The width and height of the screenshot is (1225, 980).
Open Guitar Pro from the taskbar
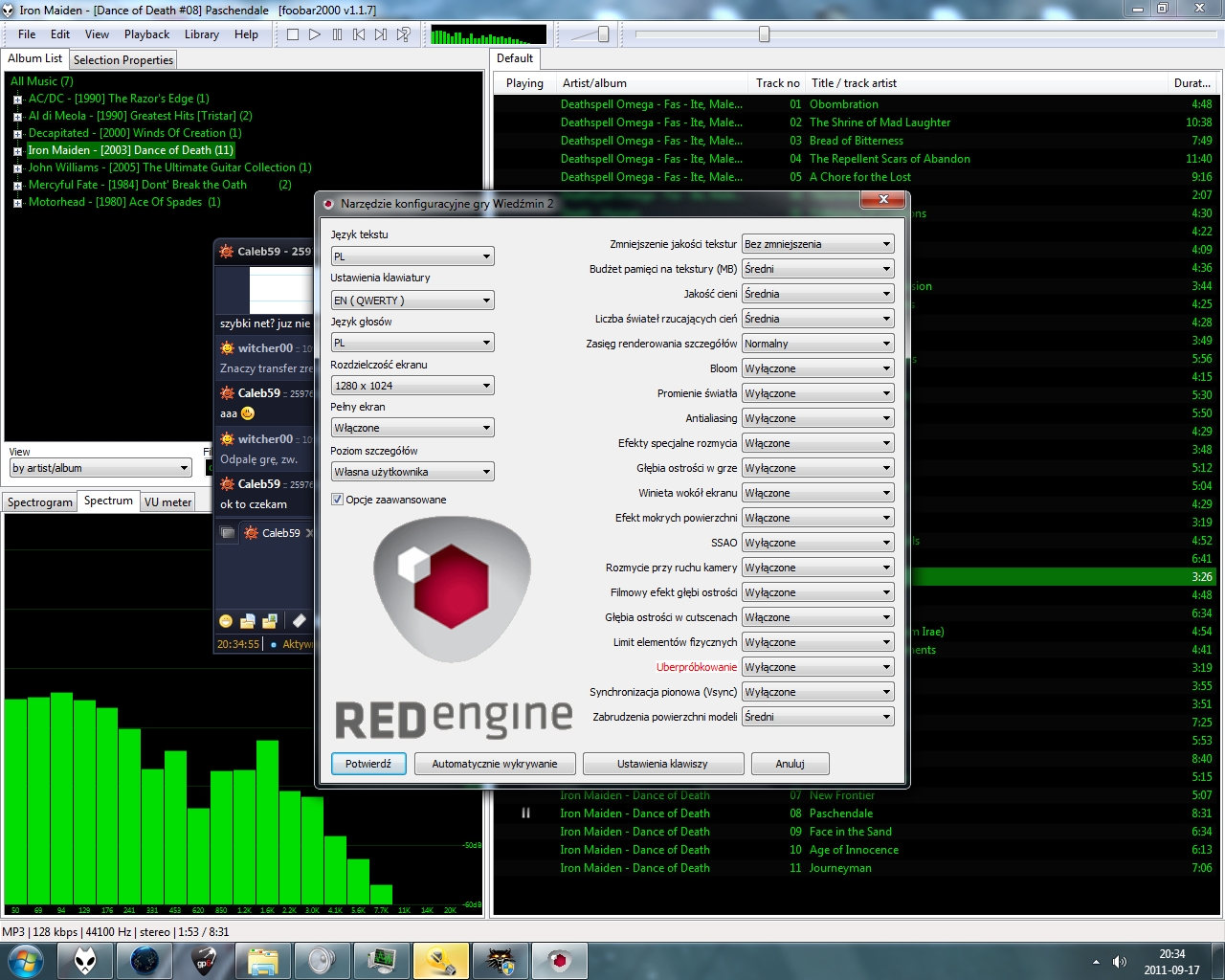[x=204, y=960]
